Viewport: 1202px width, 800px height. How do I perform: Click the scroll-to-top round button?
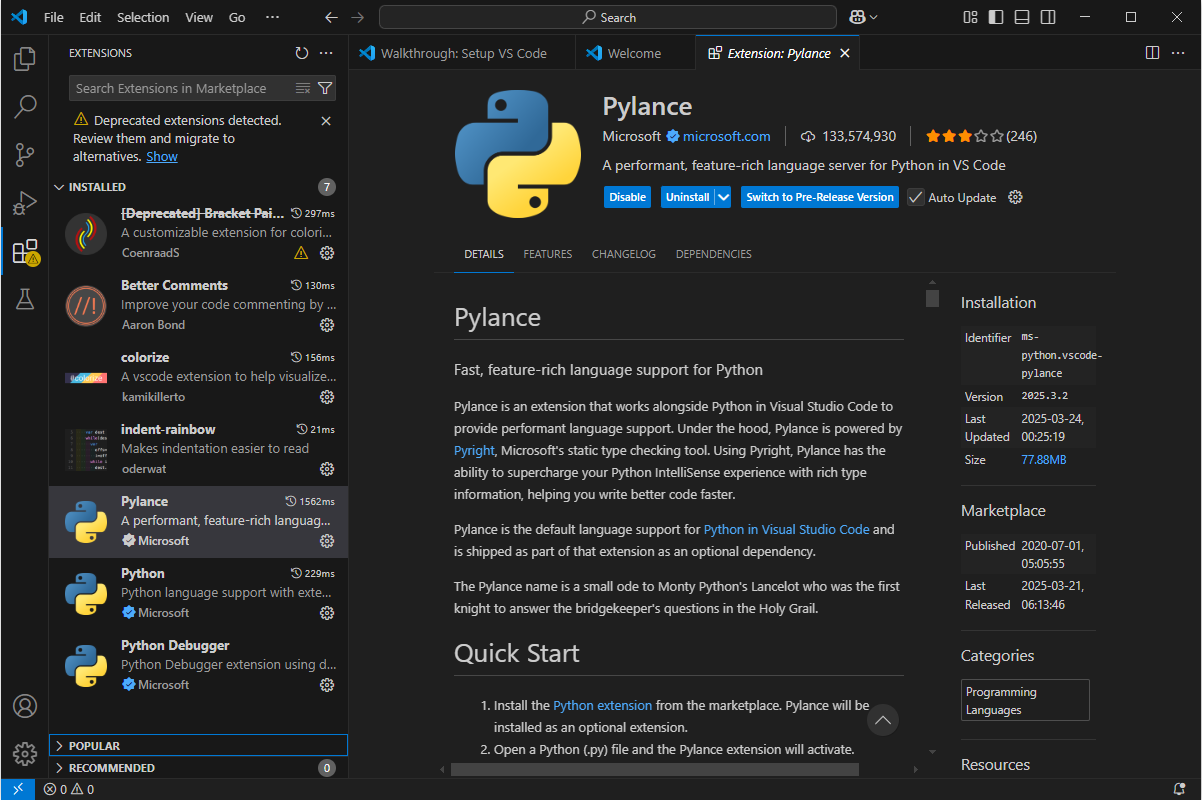pyautogui.click(x=882, y=720)
